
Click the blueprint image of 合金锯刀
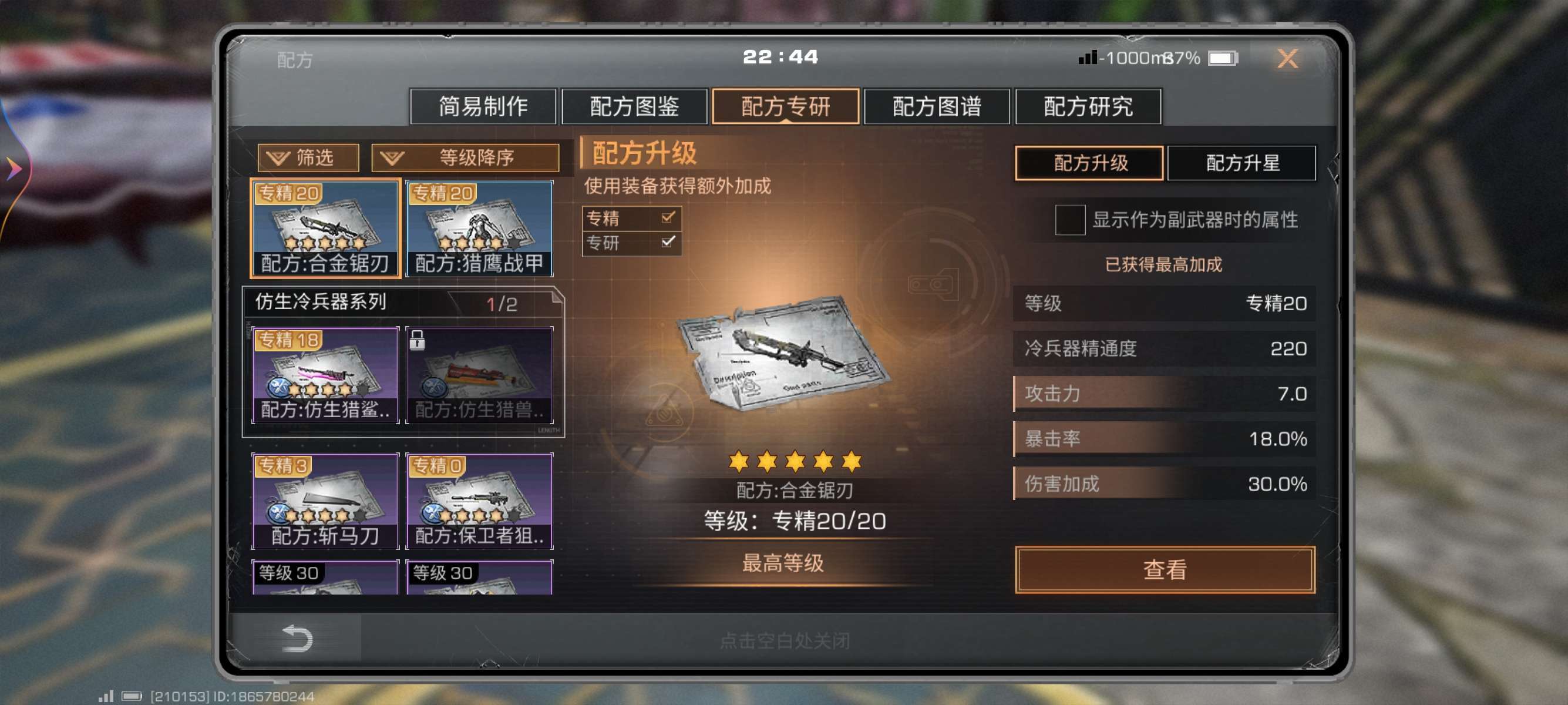(x=783, y=352)
